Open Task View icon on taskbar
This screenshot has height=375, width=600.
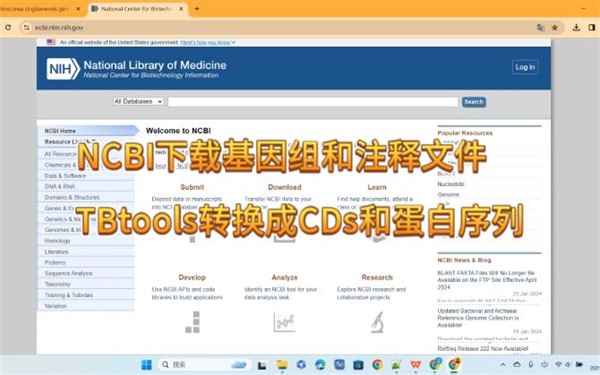click(x=262, y=365)
